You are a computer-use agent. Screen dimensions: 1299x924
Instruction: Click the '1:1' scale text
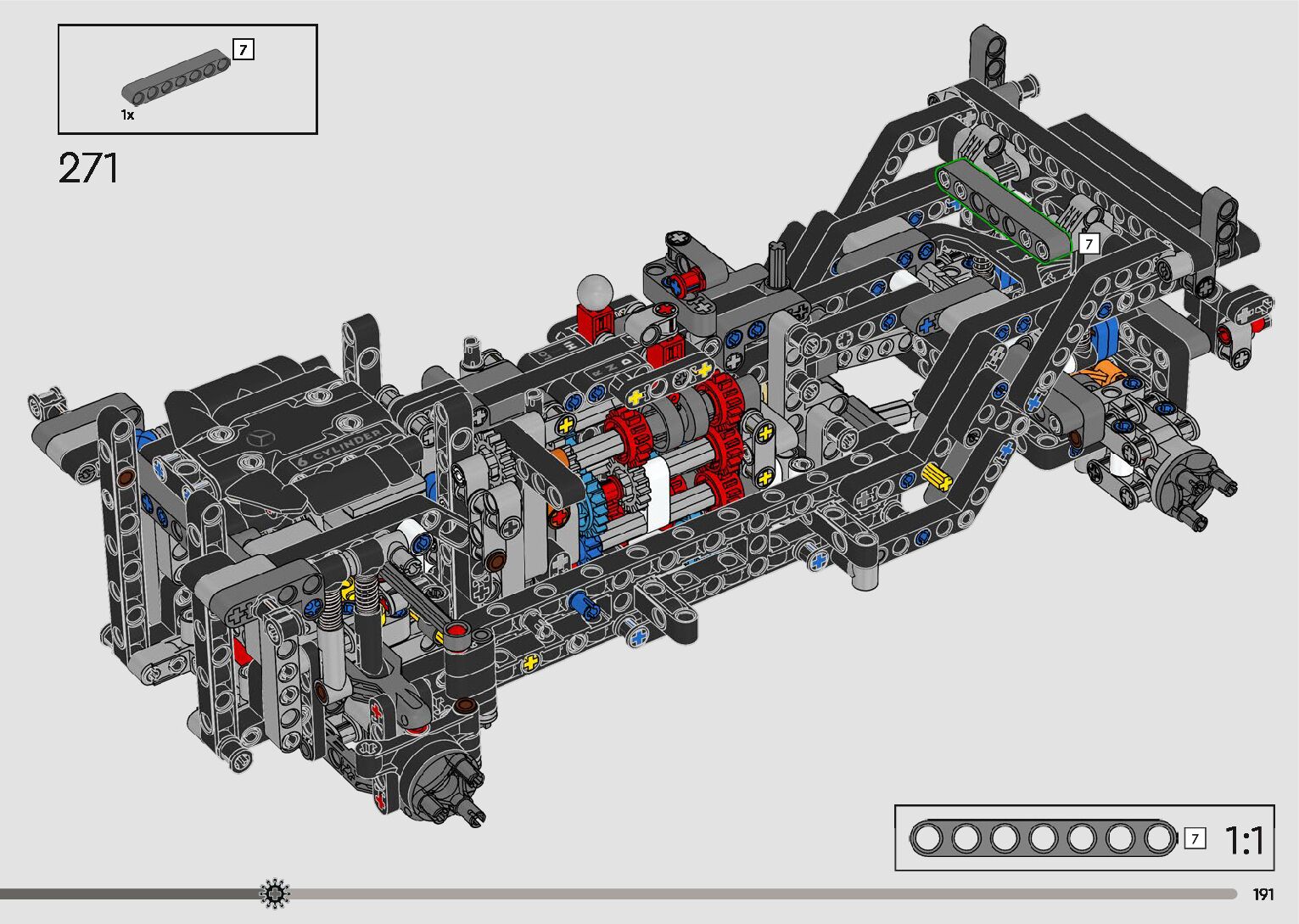tap(1244, 841)
